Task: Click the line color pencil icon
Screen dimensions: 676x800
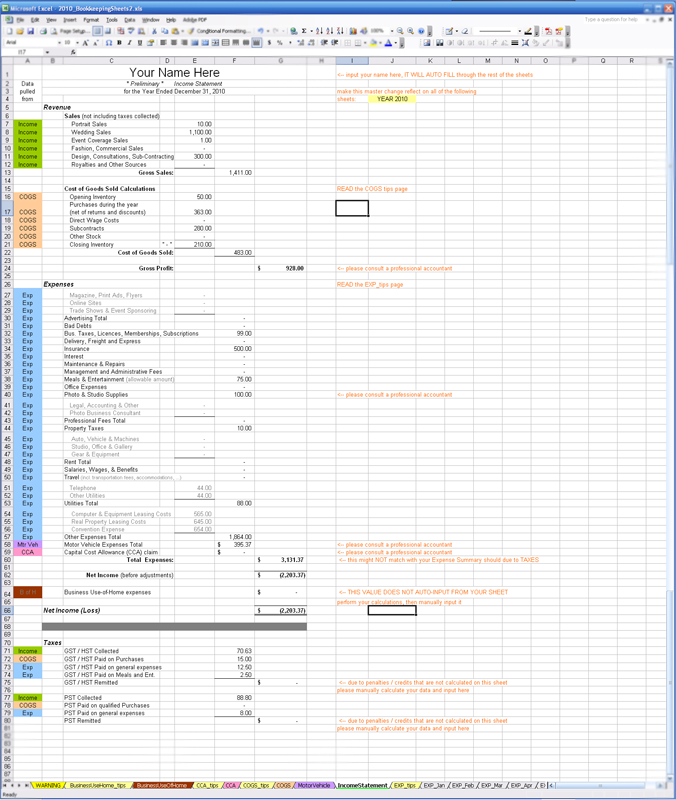Action: 528,31
